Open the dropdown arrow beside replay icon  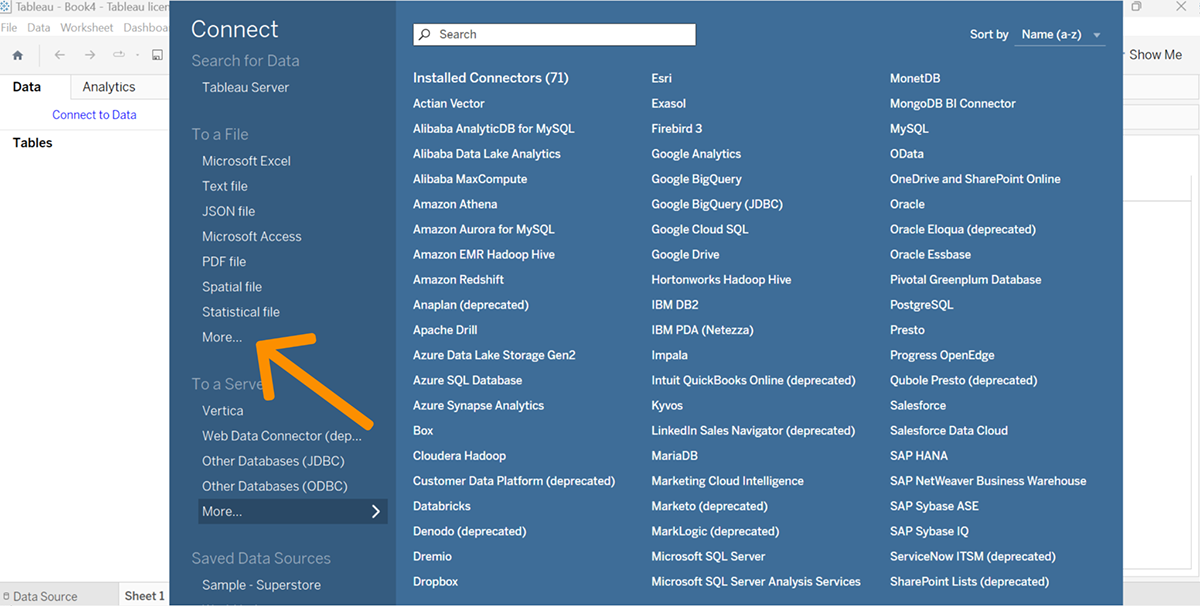point(135,55)
